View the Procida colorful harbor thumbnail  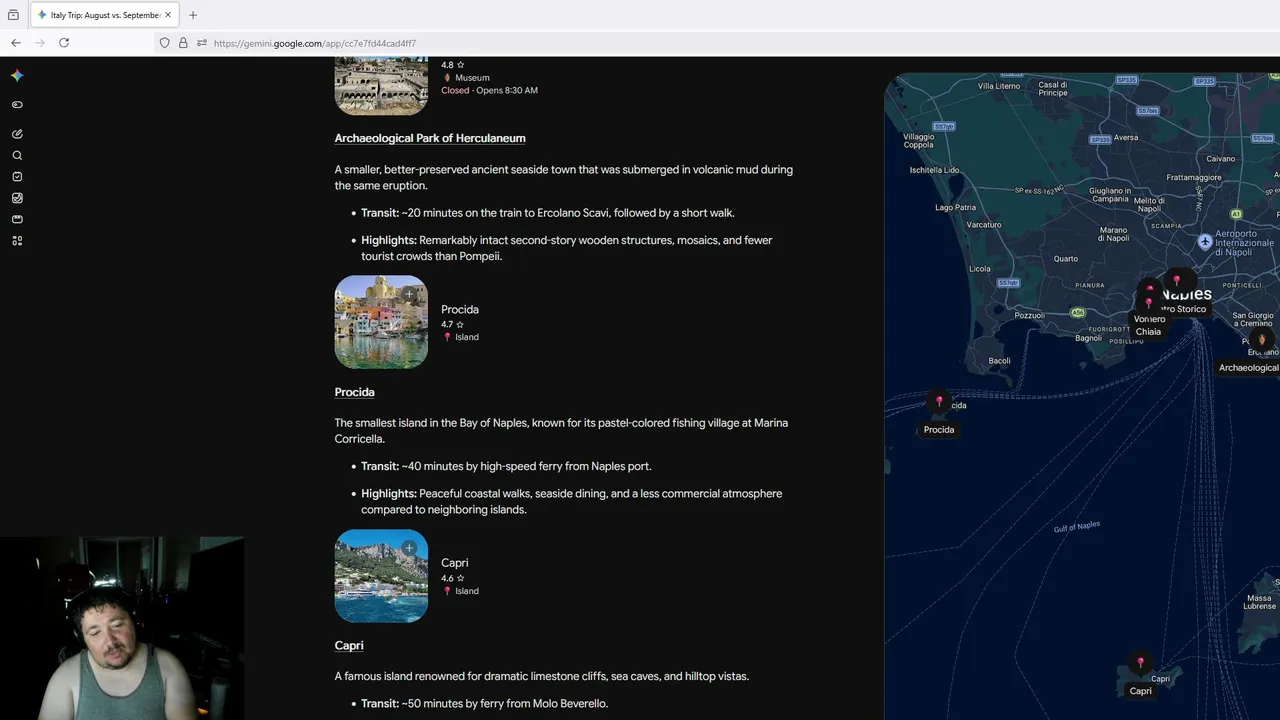click(381, 322)
